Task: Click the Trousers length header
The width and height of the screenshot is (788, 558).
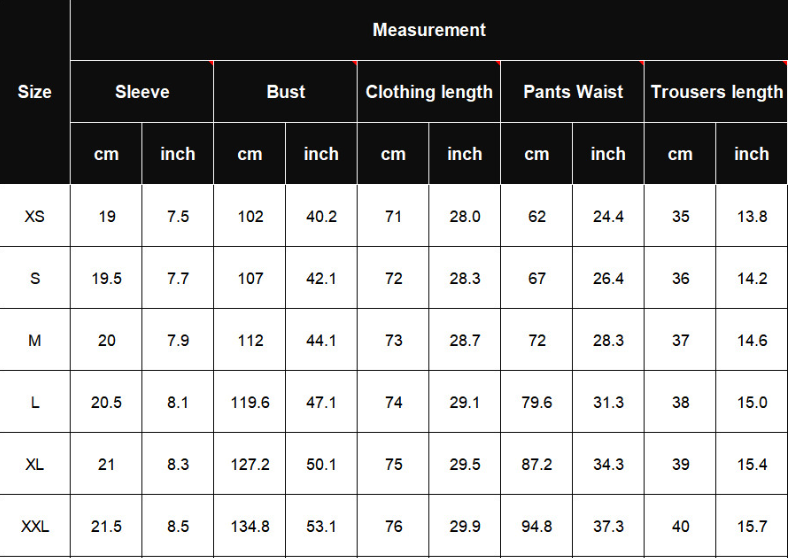Action: coord(716,91)
